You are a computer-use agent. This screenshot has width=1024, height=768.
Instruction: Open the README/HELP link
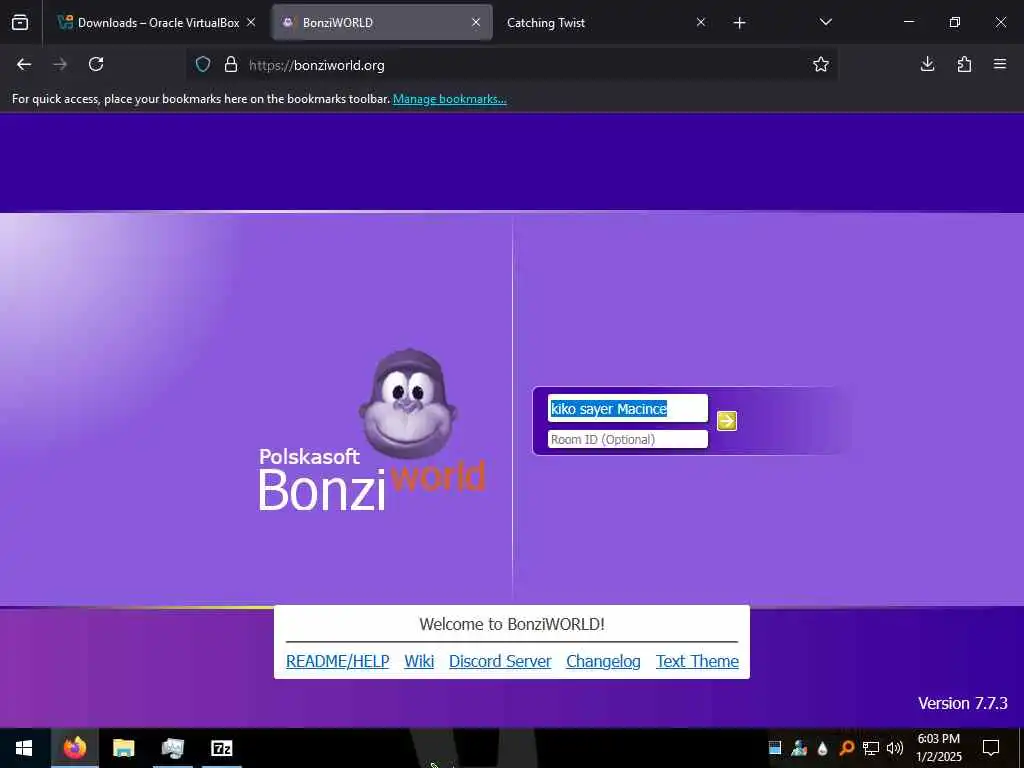click(x=338, y=661)
